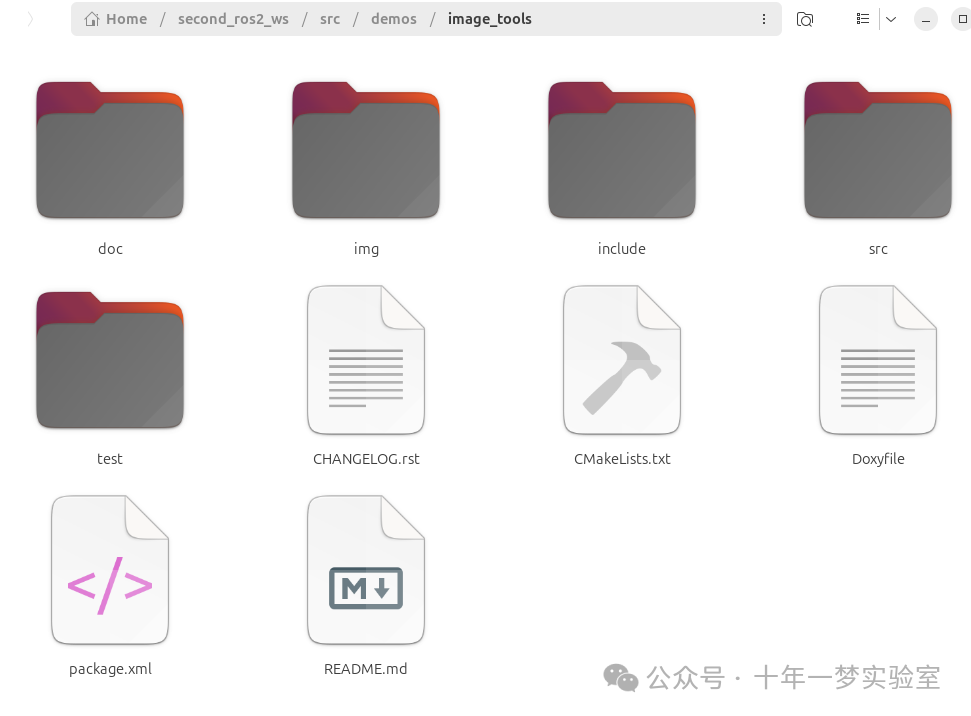Click the package.xml file name
The height and width of the screenshot is (716, 971).
click(x=110, y=669)
